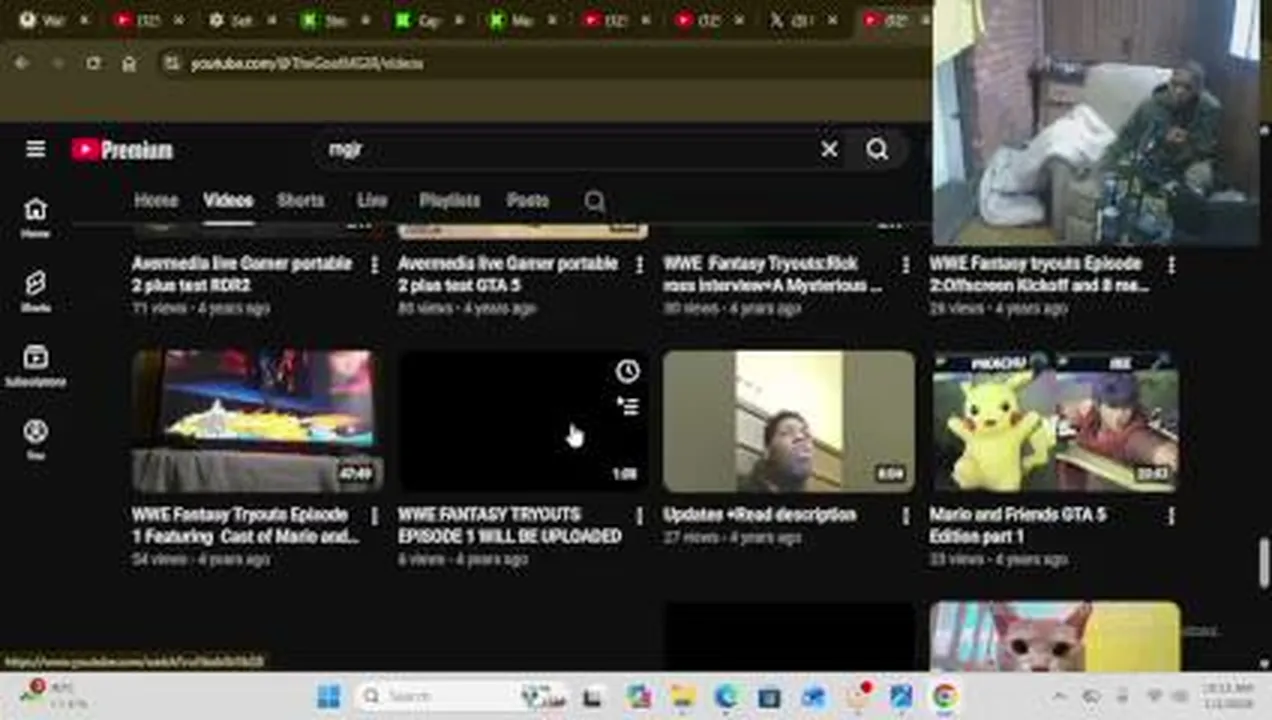
Task: Show hidden icons in the system tray
Action: pyautogui.click(x=1060, y=696)
